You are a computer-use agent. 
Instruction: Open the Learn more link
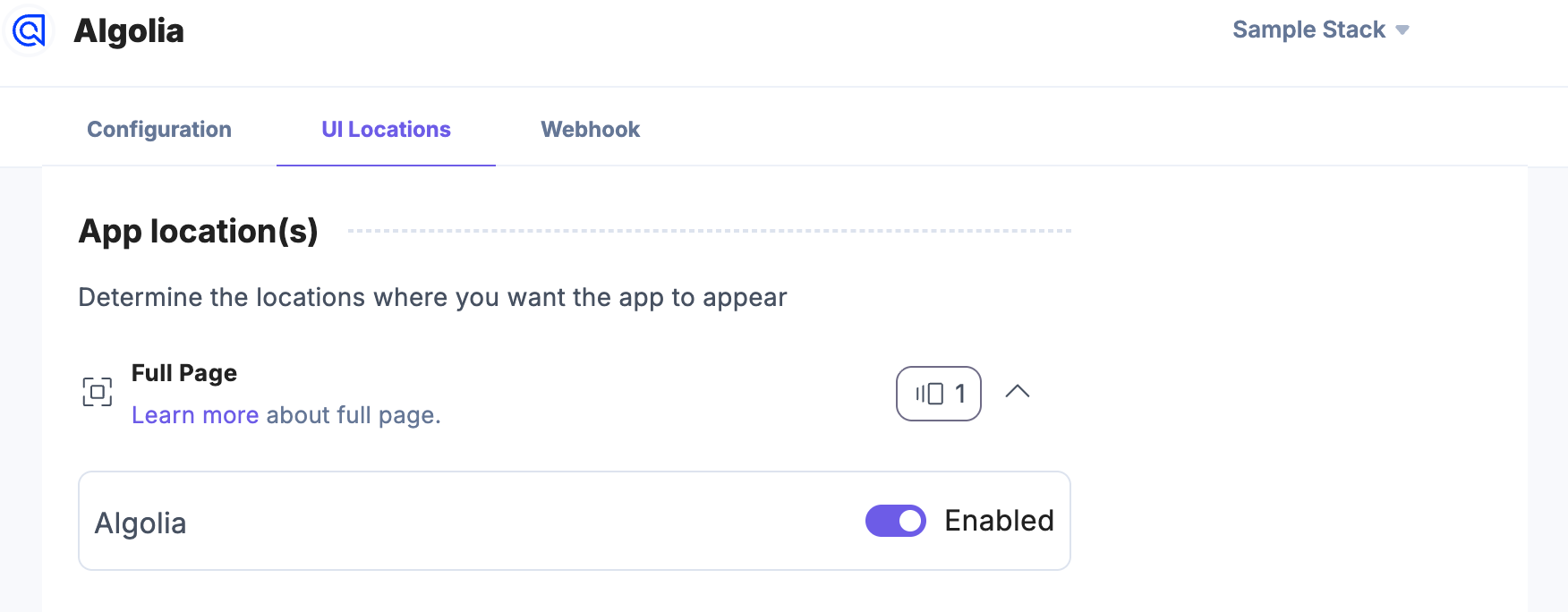pos(195,415)
